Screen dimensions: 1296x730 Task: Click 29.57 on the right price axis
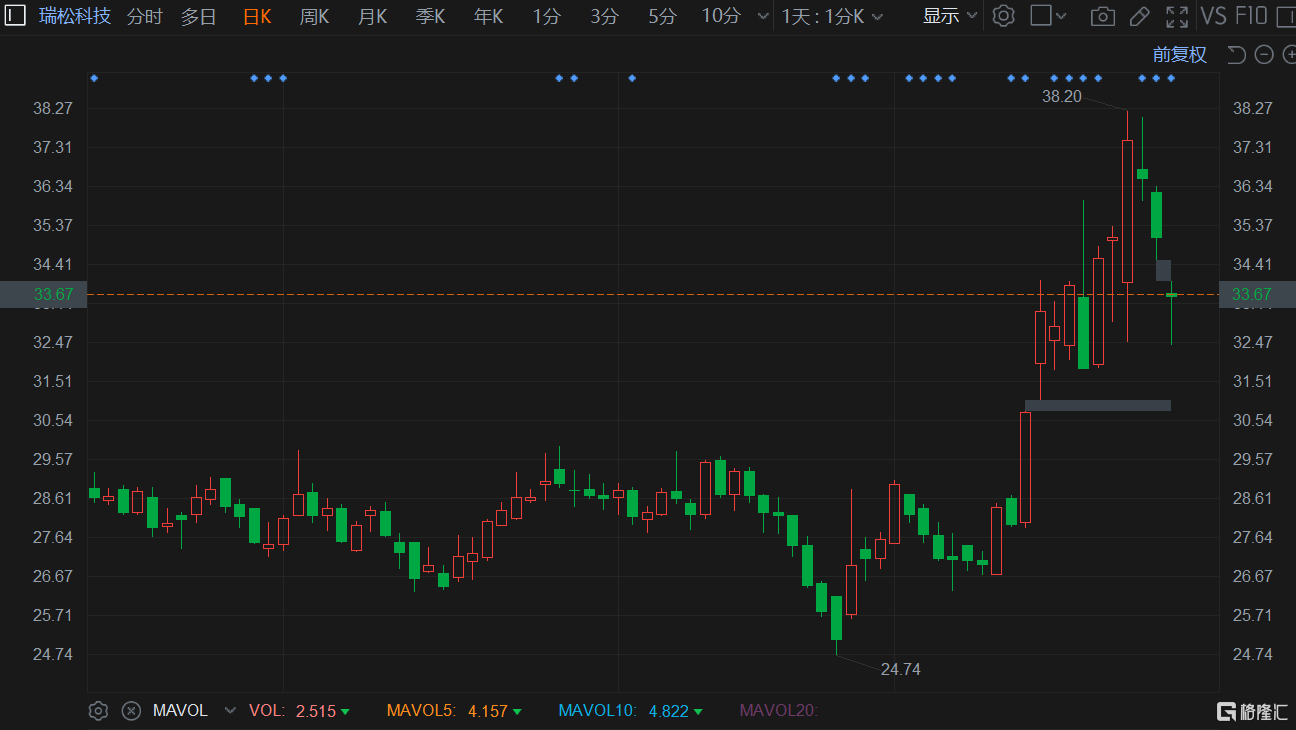click(x=1253, y=459)
